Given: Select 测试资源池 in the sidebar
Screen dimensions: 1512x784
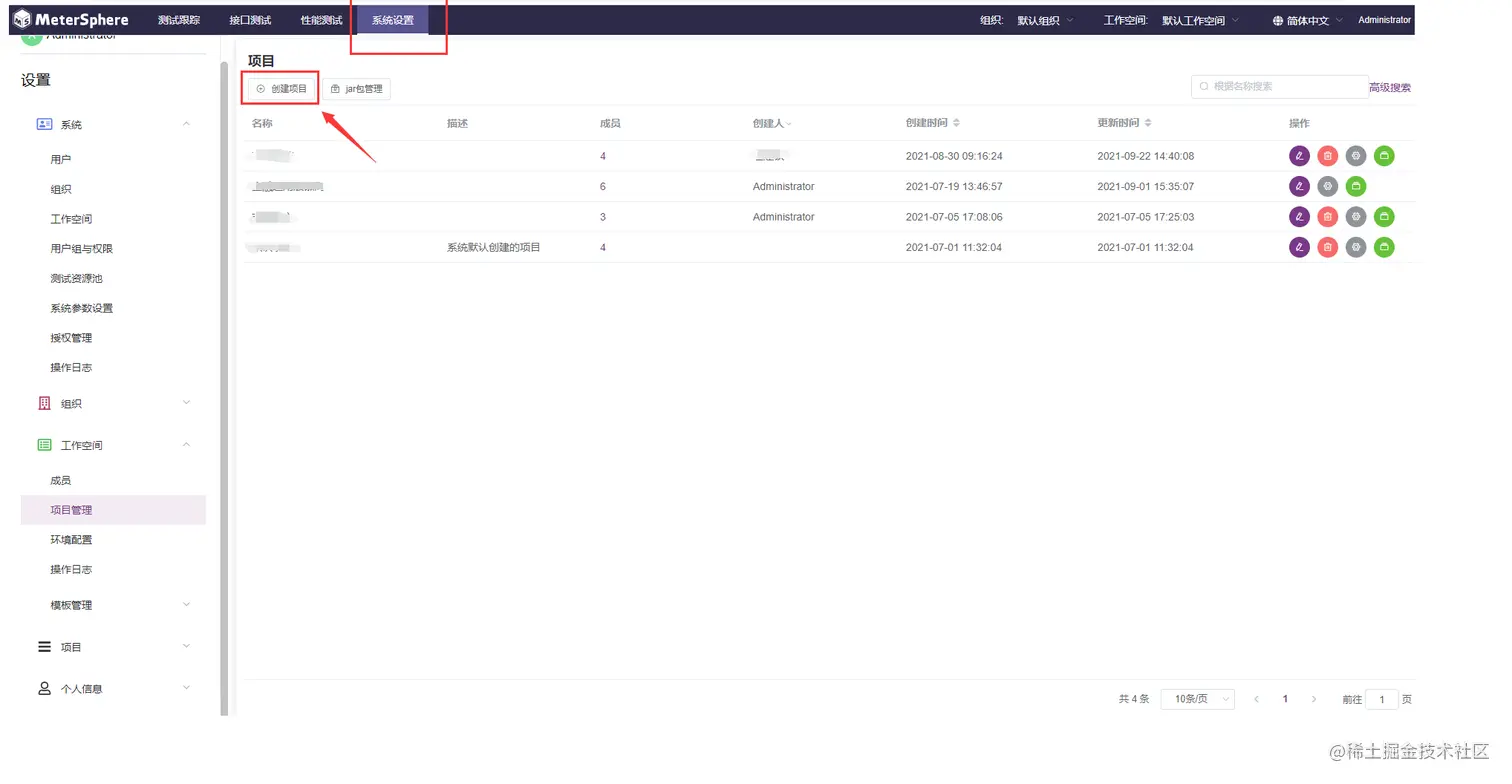Looking at the screenshot, I should pos(77,278).
